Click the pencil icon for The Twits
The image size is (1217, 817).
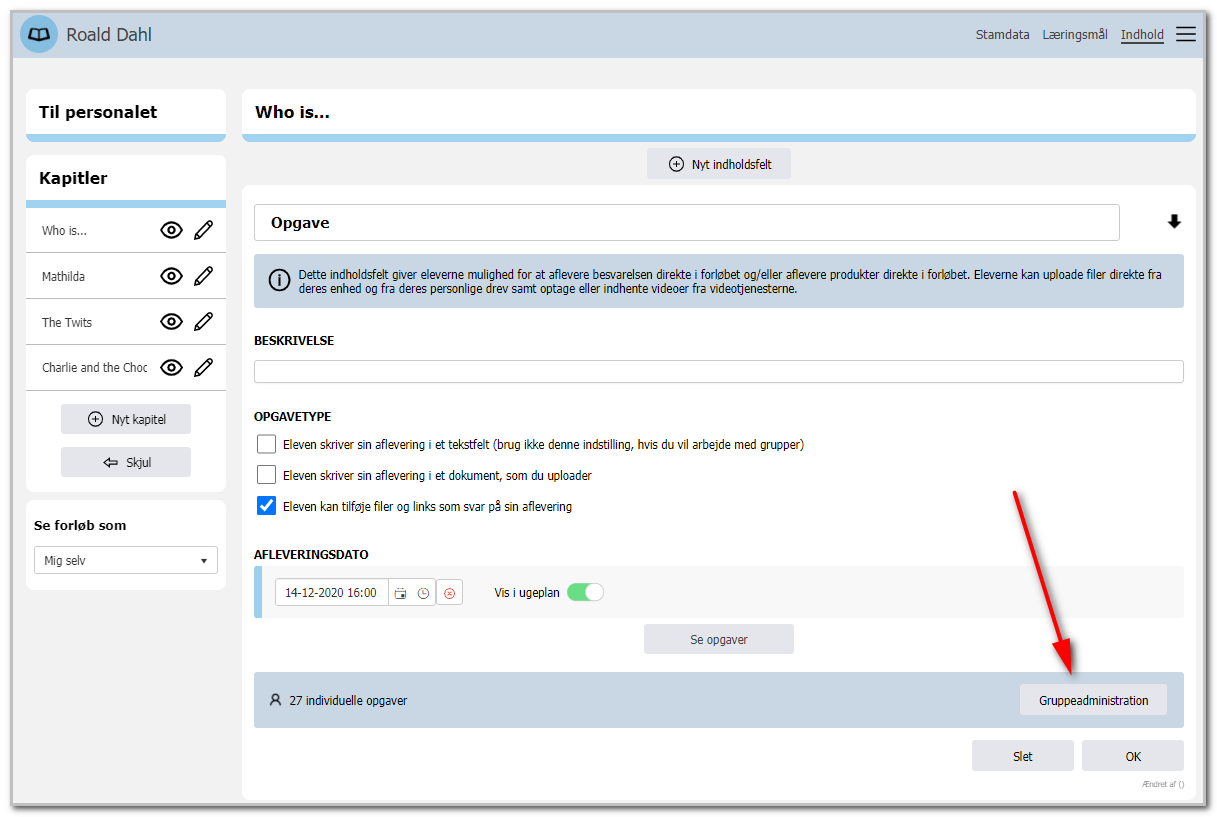click(204, 322)
